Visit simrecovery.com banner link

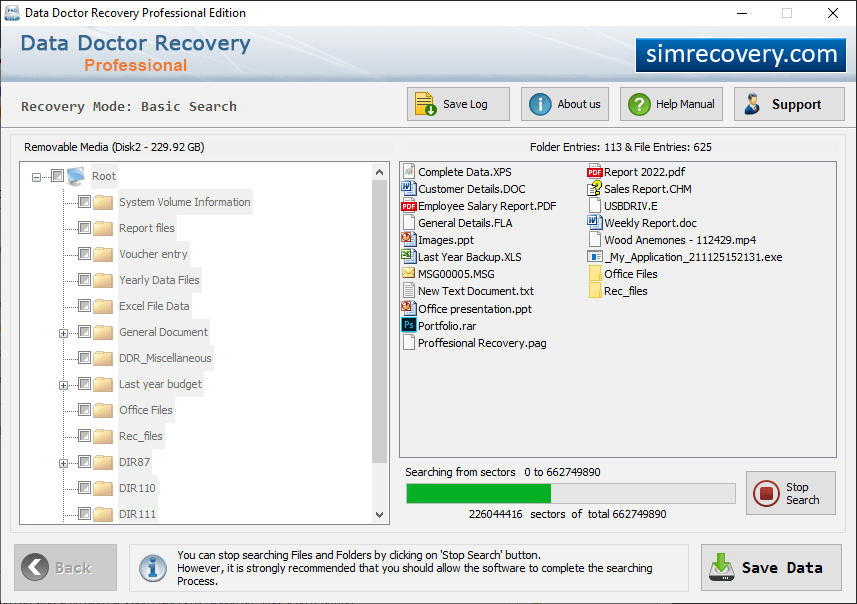[x=741, y=55]
